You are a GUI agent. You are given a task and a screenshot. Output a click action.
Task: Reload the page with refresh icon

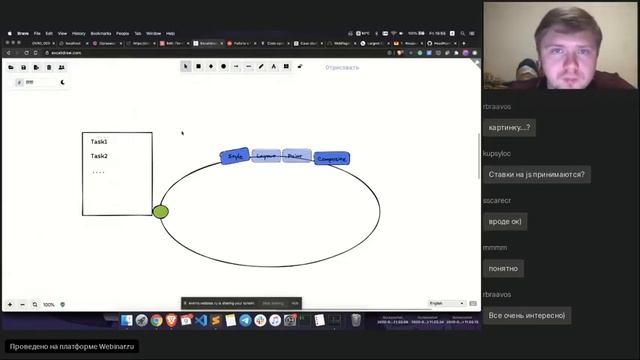tap(27, 53)
